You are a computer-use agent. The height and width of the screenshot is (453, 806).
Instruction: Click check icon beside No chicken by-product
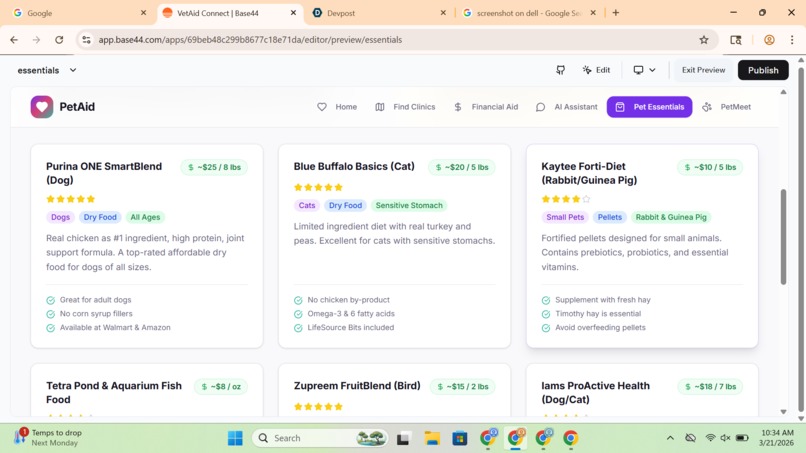pyautogui.click(x=298, y=300)
